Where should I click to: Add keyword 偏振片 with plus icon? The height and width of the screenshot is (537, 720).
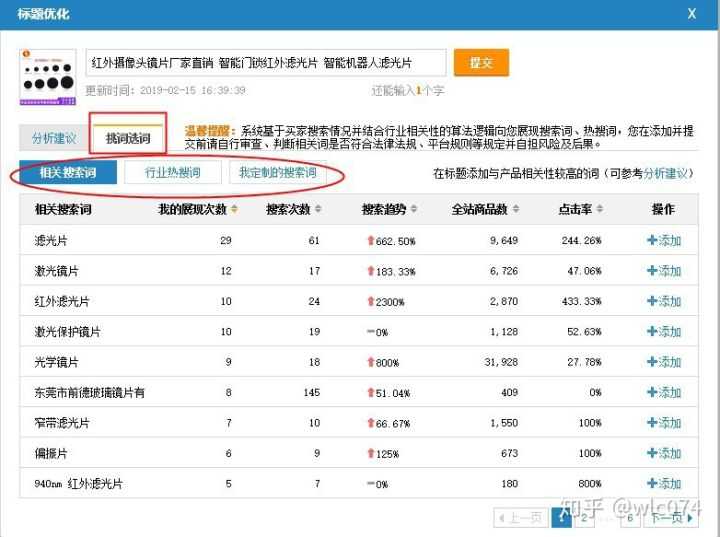(664, 453)
